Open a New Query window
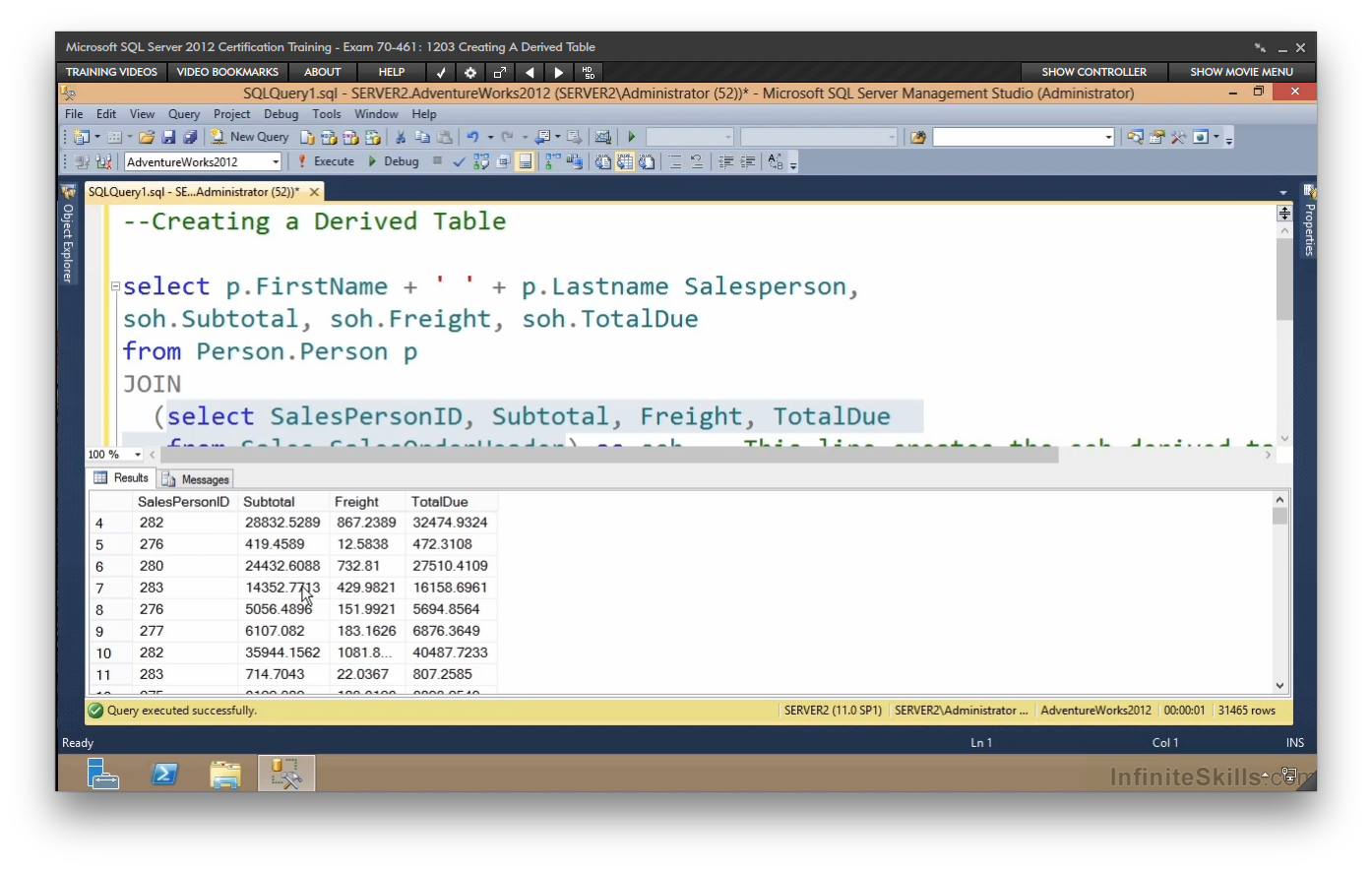The image size is (1372, 870). pyautogui.click(x=250, y=137)
